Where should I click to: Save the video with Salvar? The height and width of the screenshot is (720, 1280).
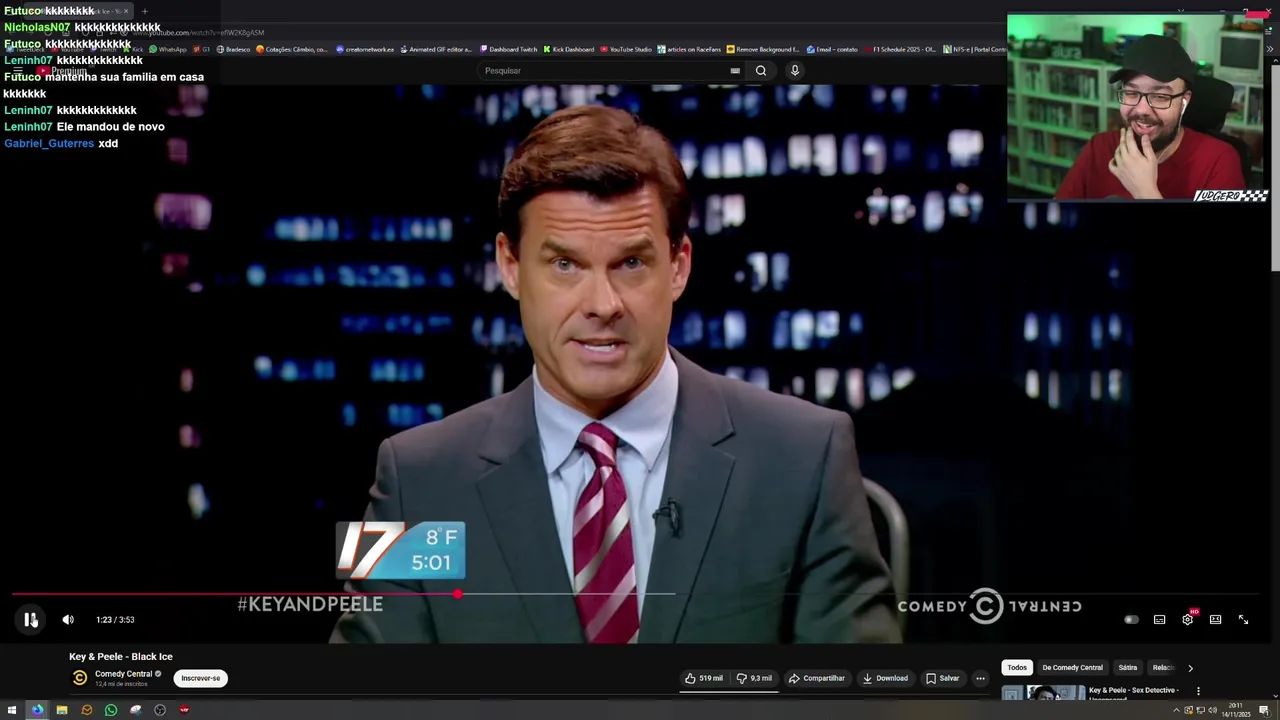[x=943, y=678]
